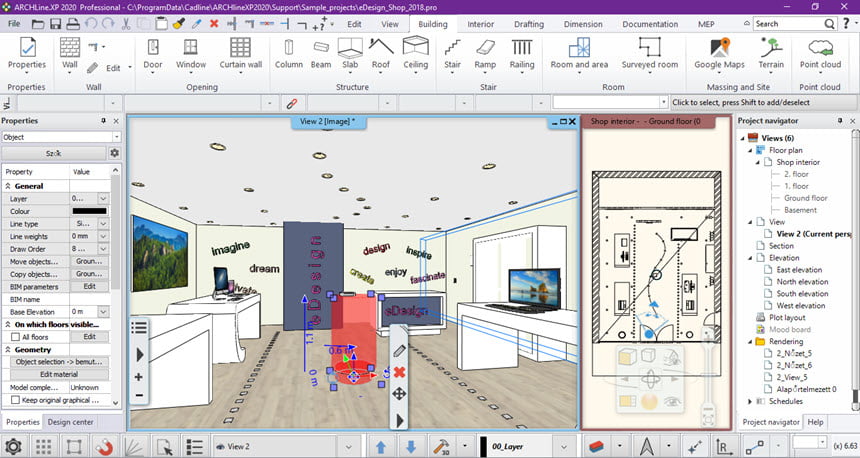Collapse the General properties section

[8, 186]
